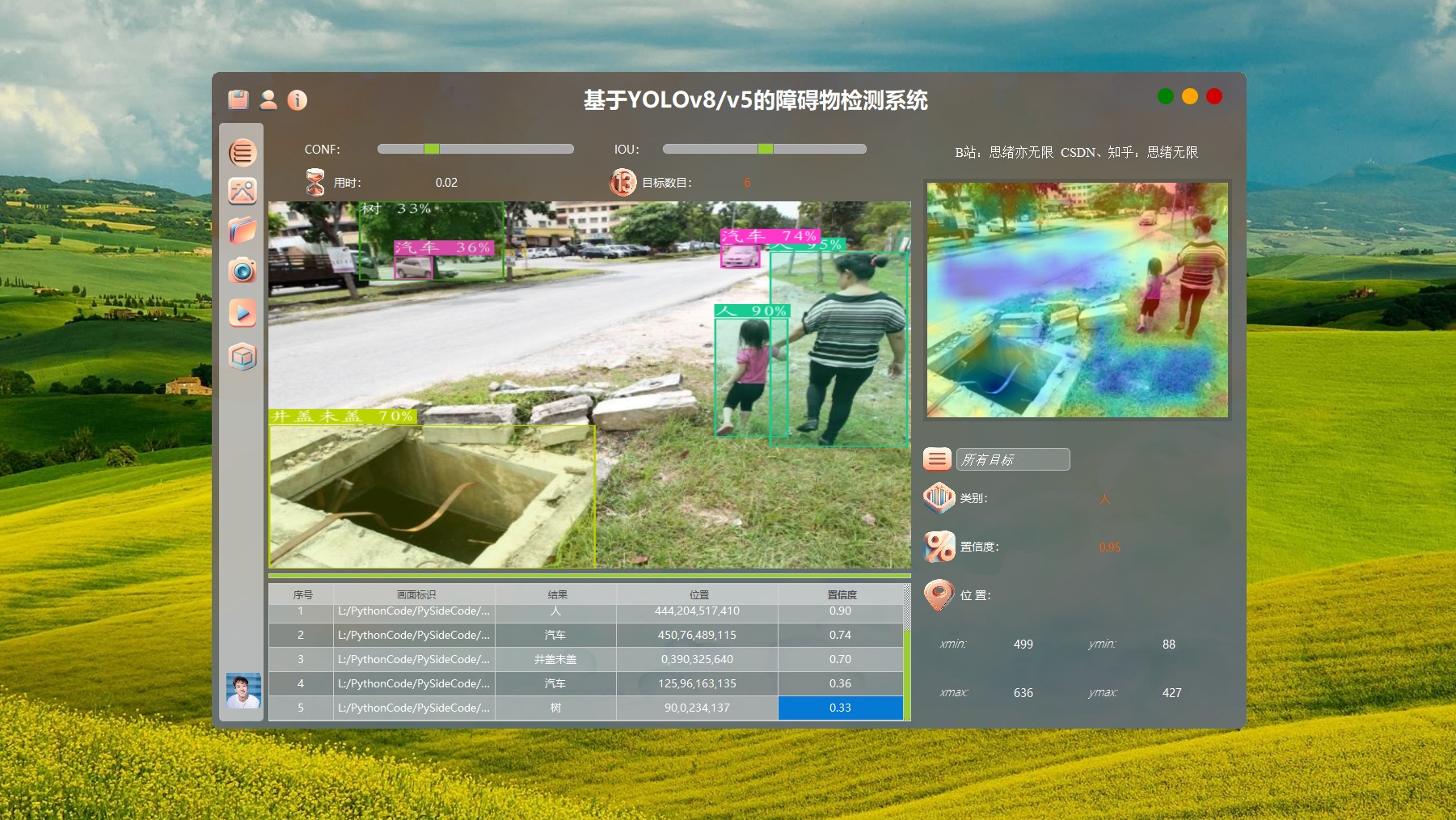The height and width of the screenshot is (820, 1456).
Task: Select the 3D cube model icon
Action: pos(243,357)
